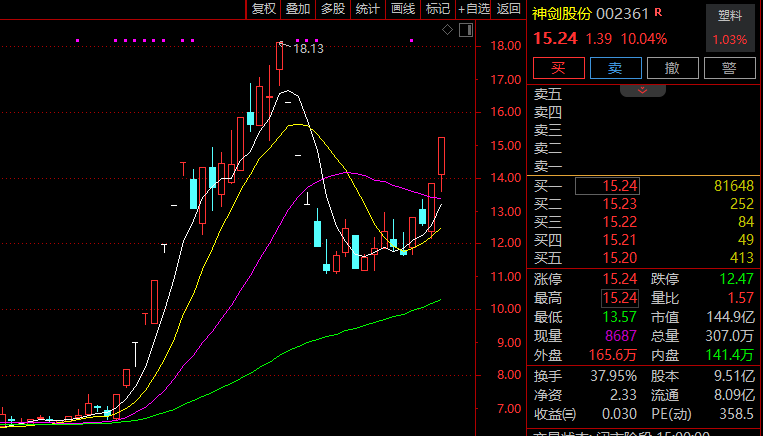Click the 标记 mark tool

coord(437,9)
